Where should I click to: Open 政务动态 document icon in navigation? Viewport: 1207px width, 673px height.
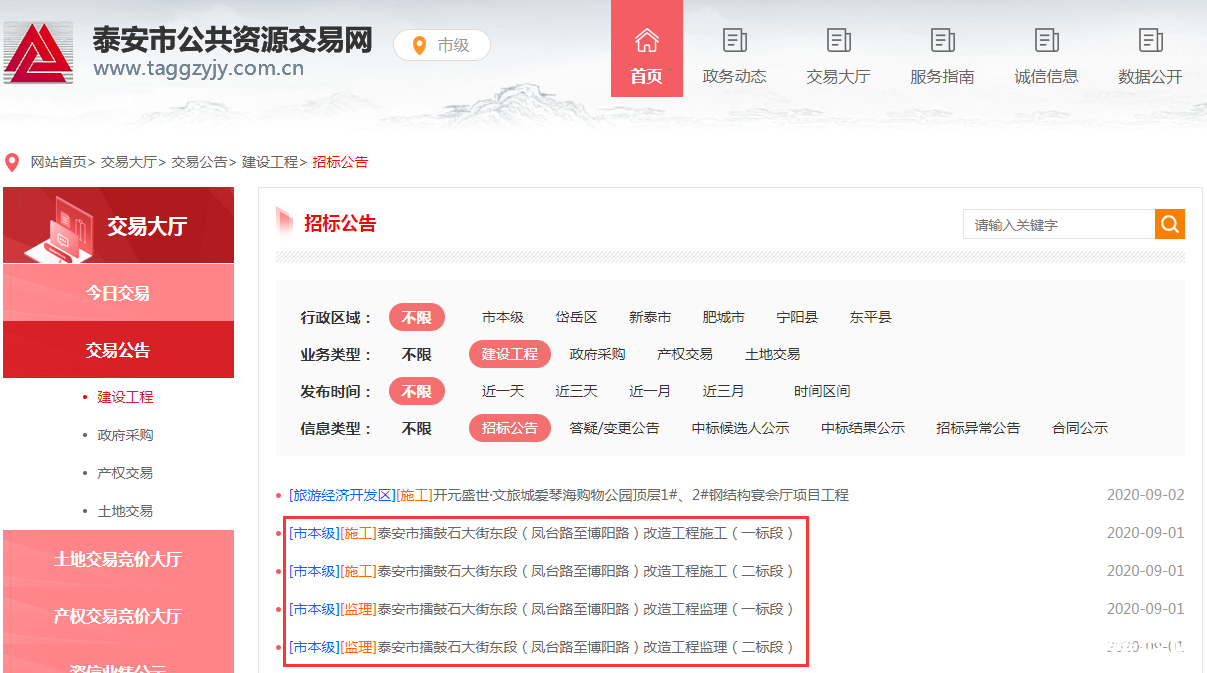[735, 41]
